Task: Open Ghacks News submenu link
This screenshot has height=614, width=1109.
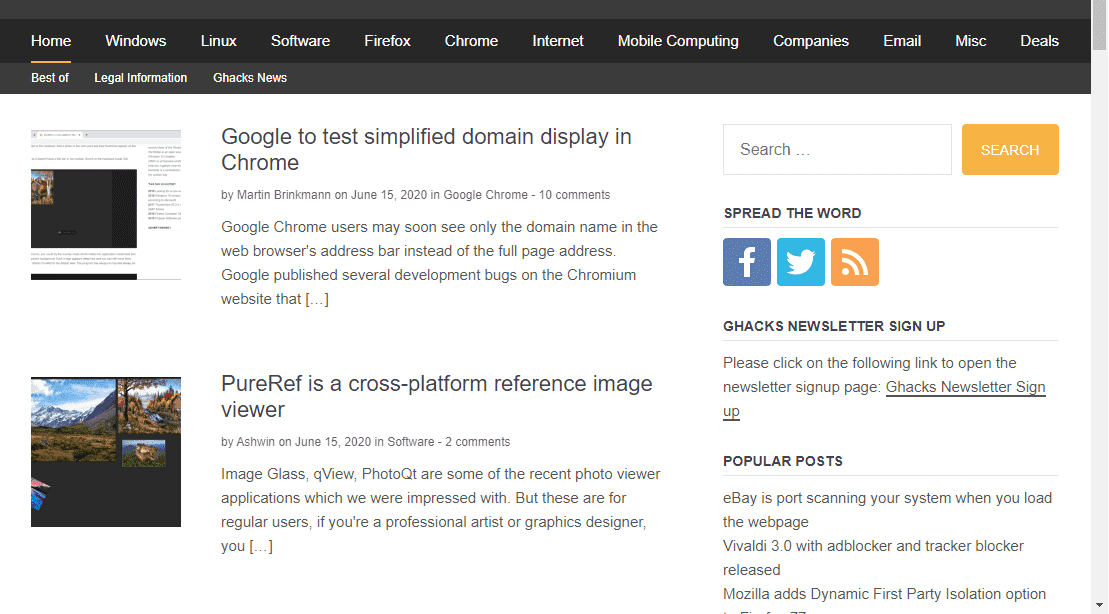Action: click(x=250, y=78)
